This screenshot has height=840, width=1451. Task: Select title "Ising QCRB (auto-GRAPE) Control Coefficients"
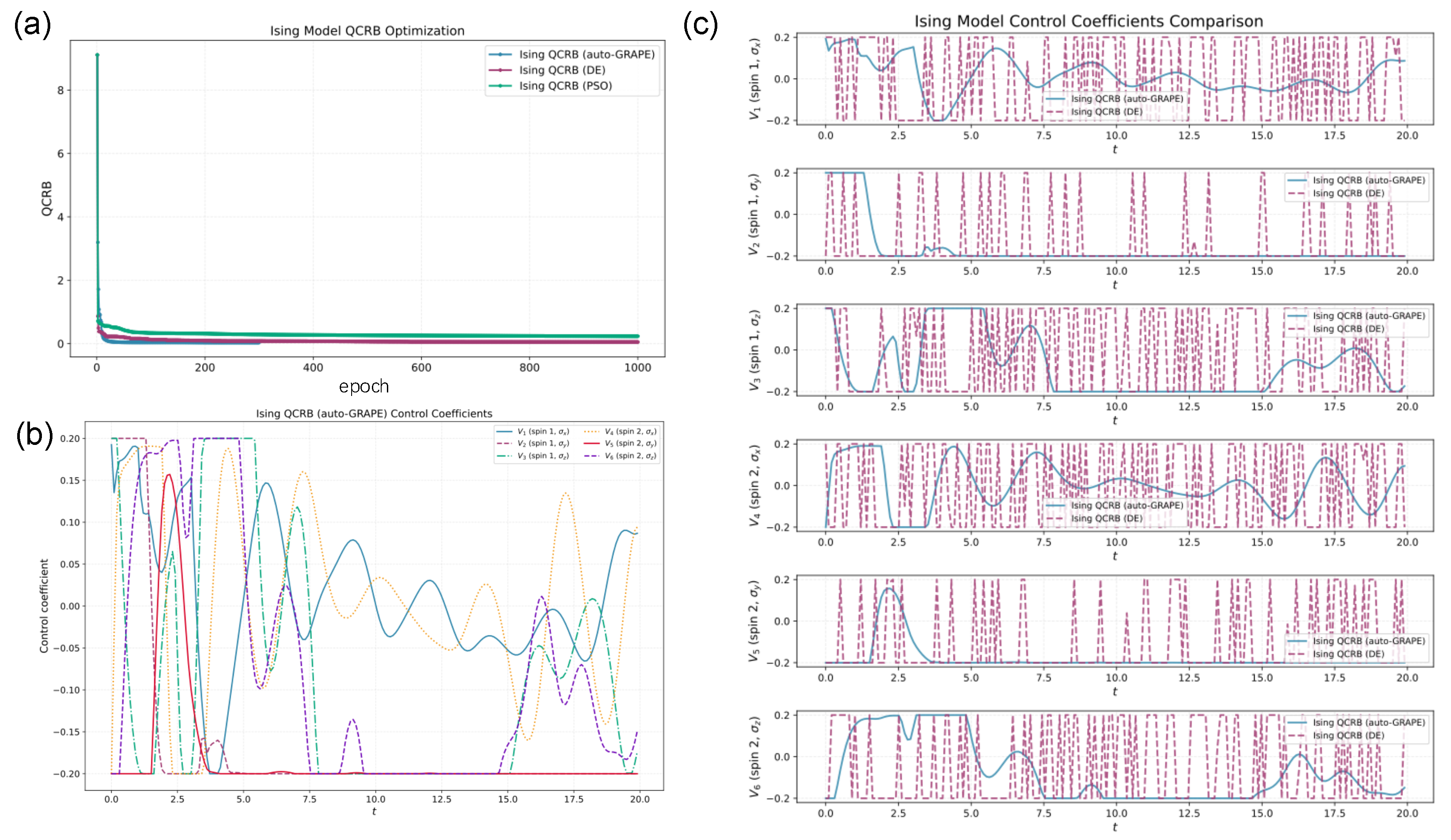pos(374,414)
